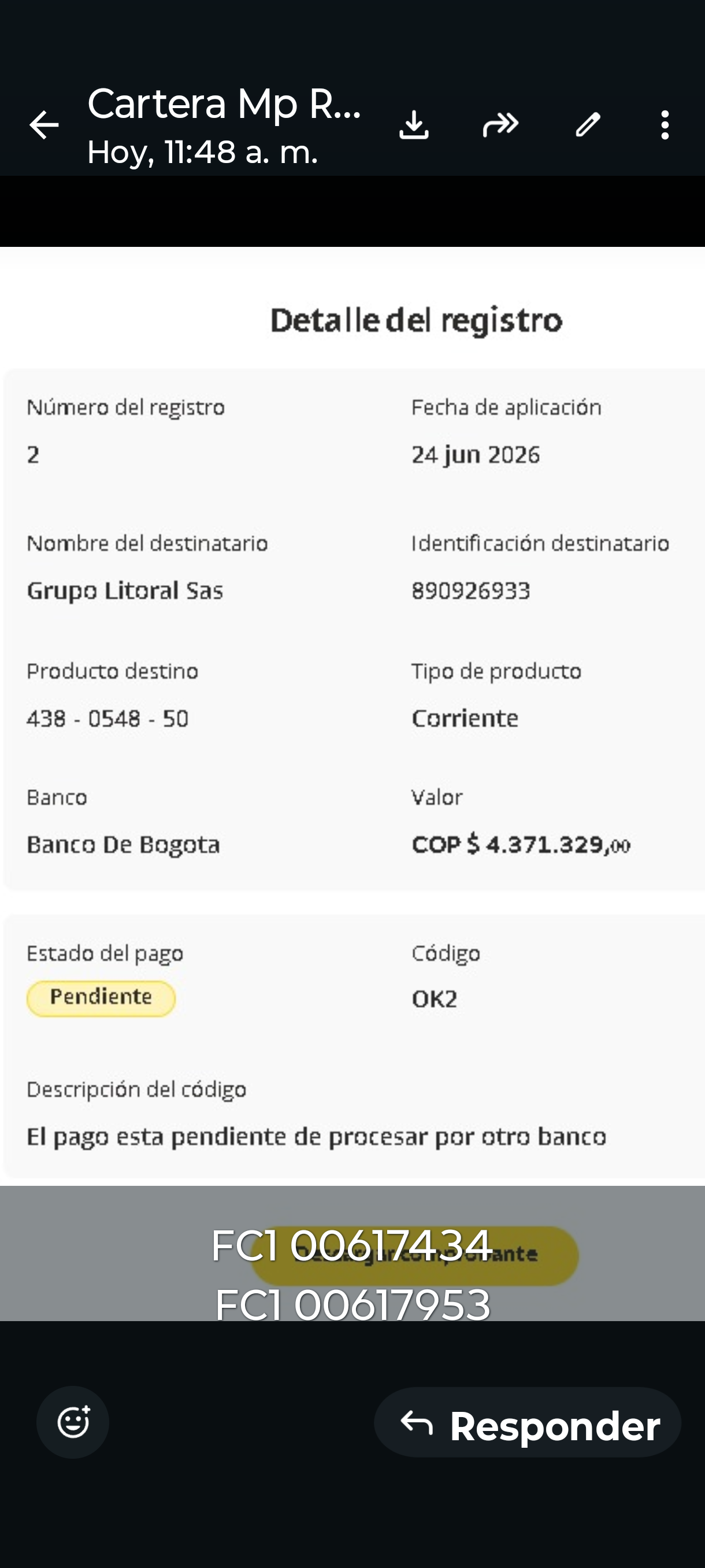Tap the caption line FC1 00617953
This screenshot has width=705, height=1568.
353,1304
